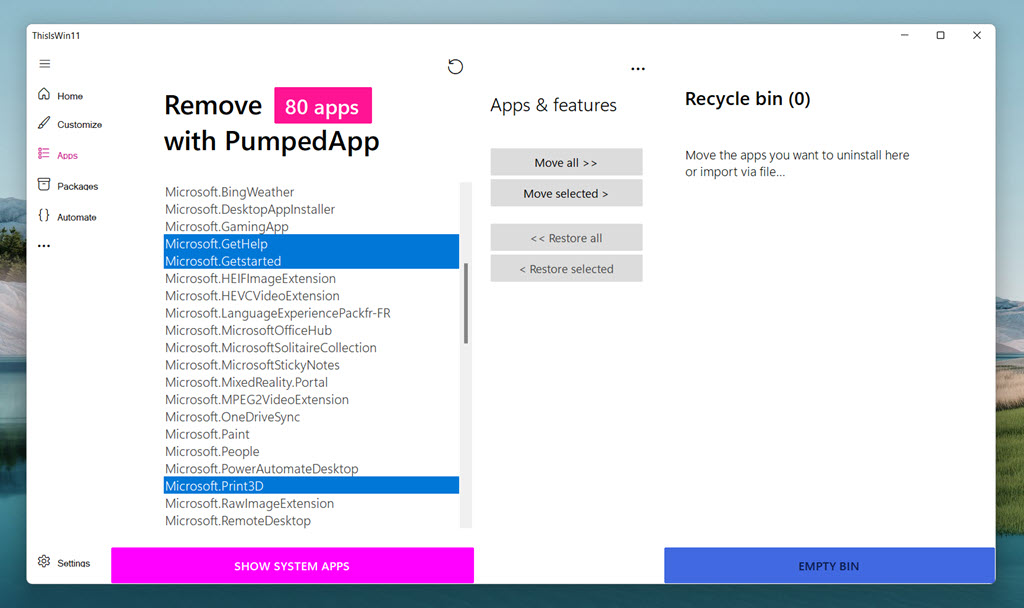Select Microsoft.DesktopAppInstaller entry
Viewport: 1024px width, 608px height.
(311, 209)
